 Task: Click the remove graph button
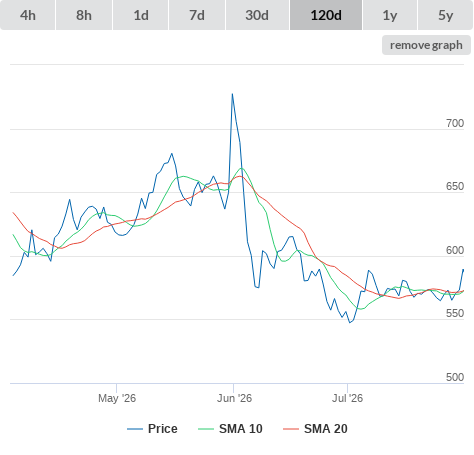click(x=426, y=45)
